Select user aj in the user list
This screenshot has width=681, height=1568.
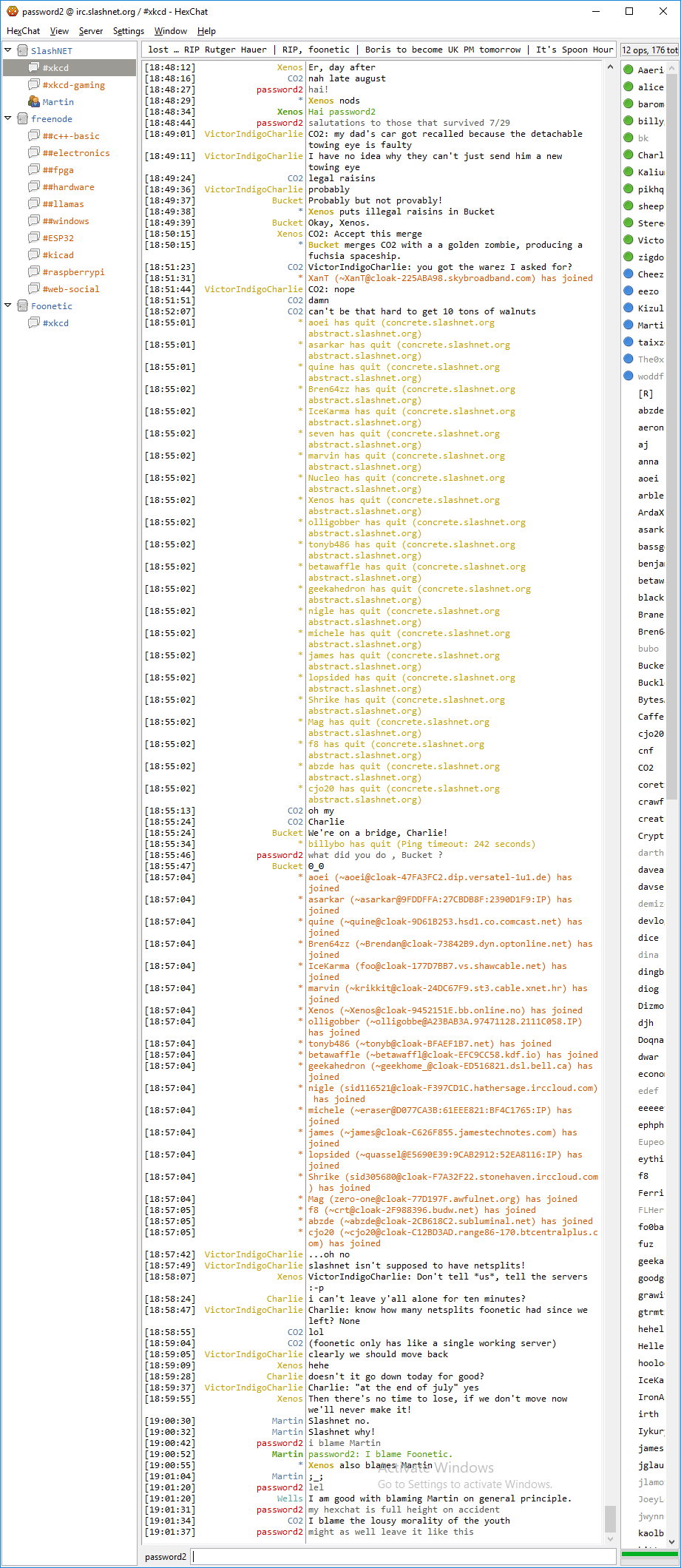pyautogui.click(x=643, y=444)
